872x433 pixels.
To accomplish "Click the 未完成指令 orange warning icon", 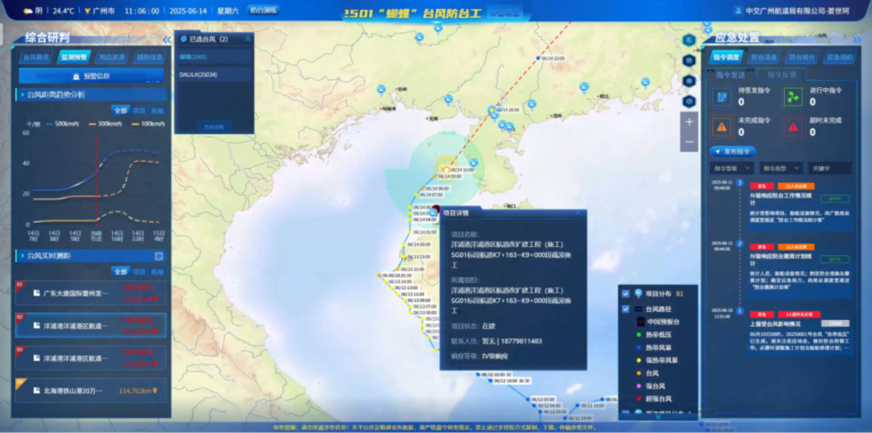I will point(722,127).
